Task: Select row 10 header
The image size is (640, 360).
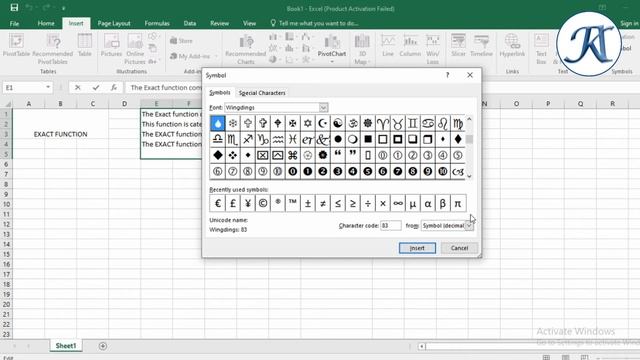Action: tap(6, 204)
